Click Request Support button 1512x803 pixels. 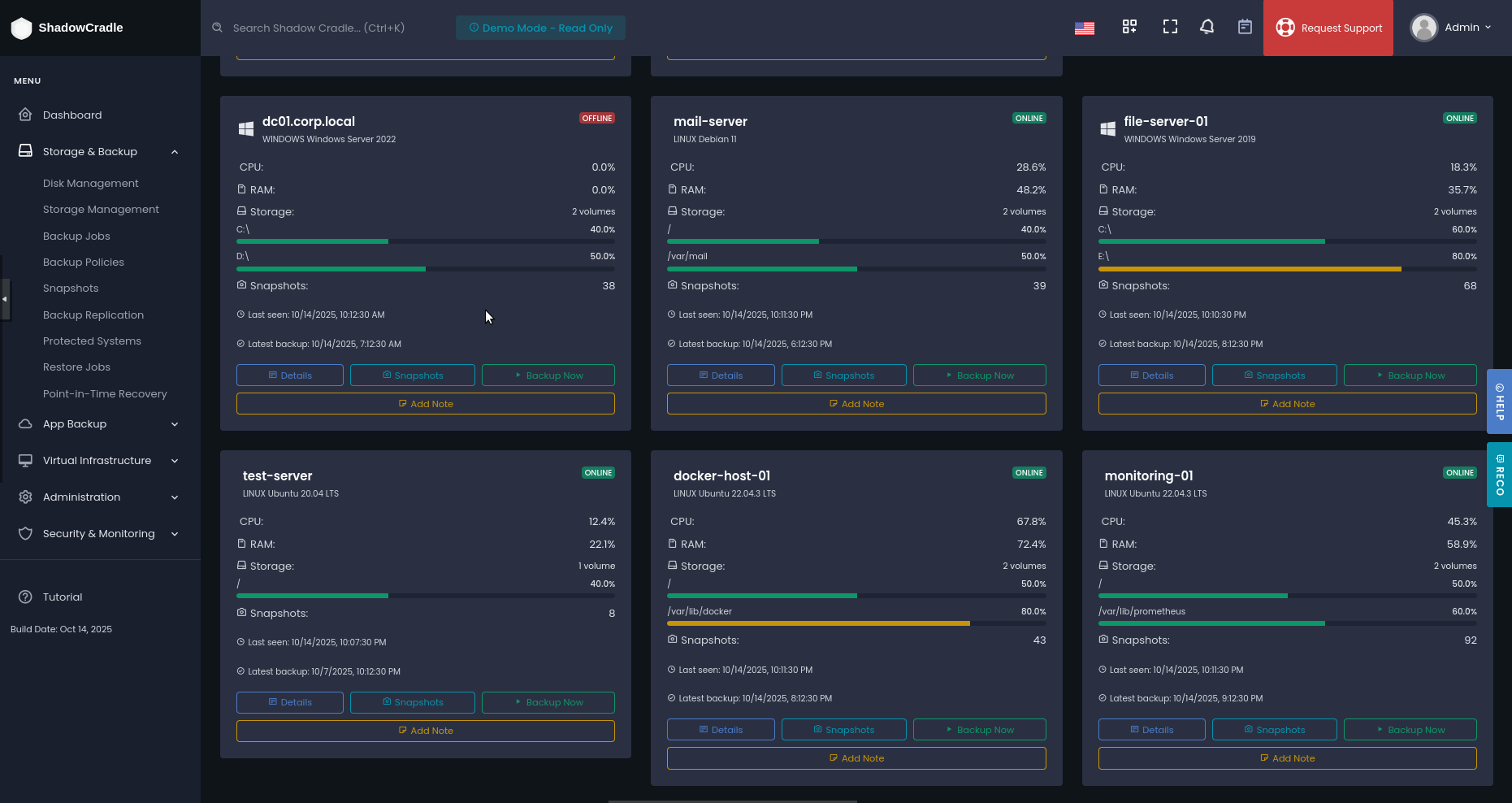(1328, 28)
